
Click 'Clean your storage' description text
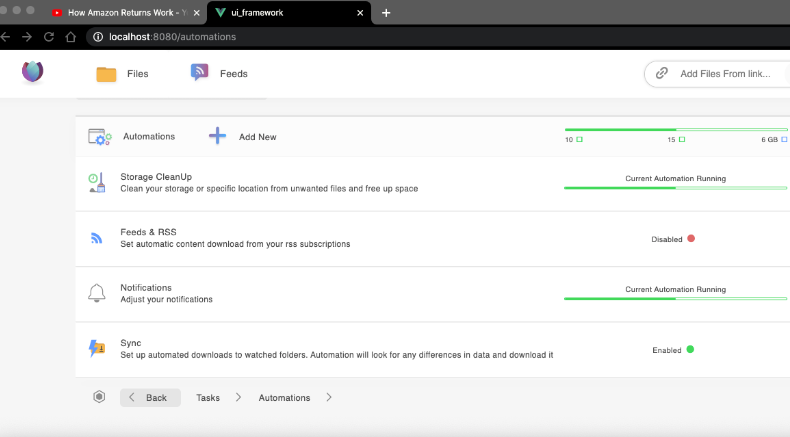(269, 189)
